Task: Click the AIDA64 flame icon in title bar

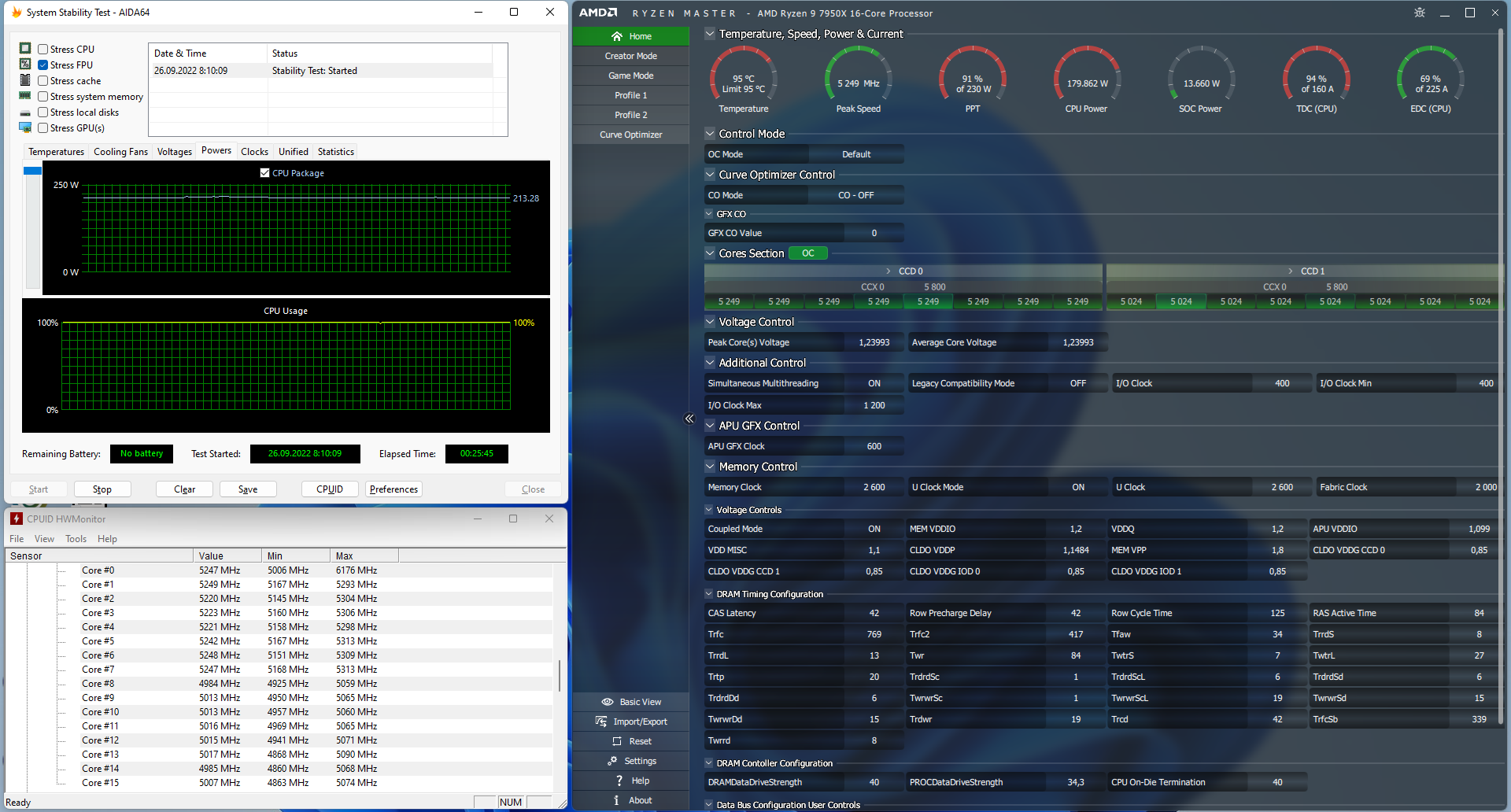Action: pyautogui.click(x=17, y=12)
